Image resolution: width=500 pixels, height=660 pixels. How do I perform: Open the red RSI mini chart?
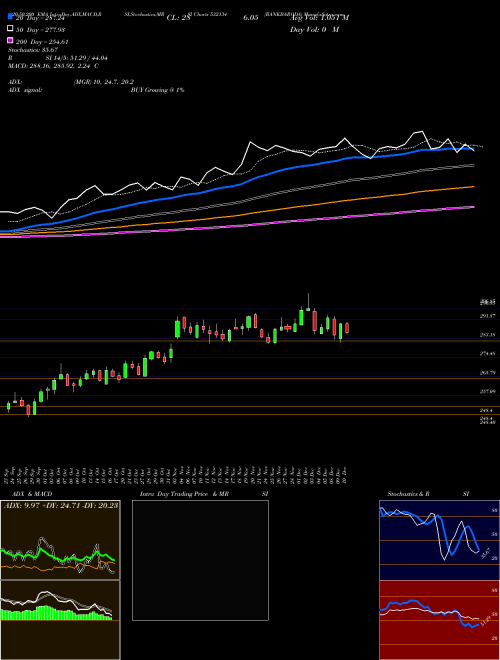[x=439, y=620]
